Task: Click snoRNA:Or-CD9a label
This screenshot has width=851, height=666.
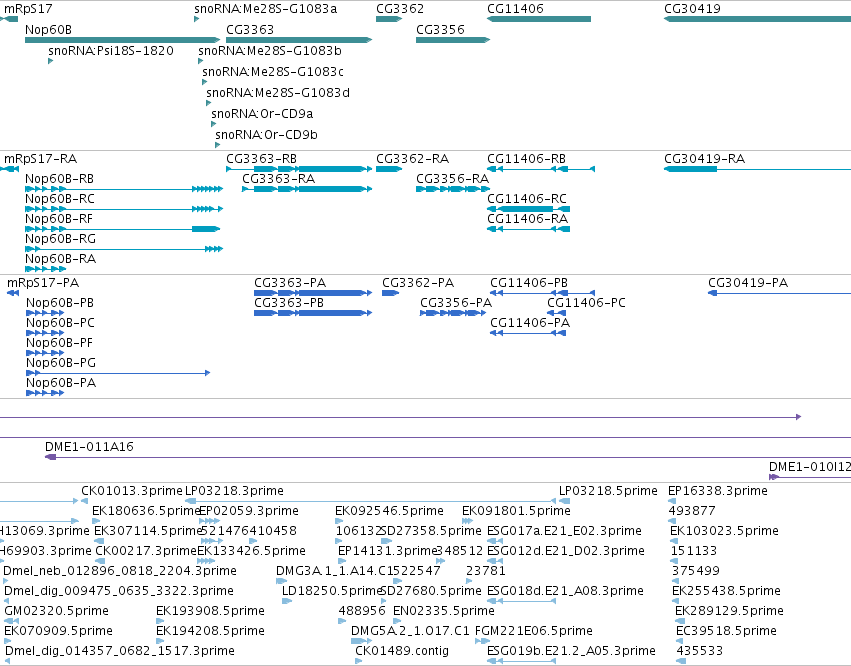Action: (x=262, y=114)
